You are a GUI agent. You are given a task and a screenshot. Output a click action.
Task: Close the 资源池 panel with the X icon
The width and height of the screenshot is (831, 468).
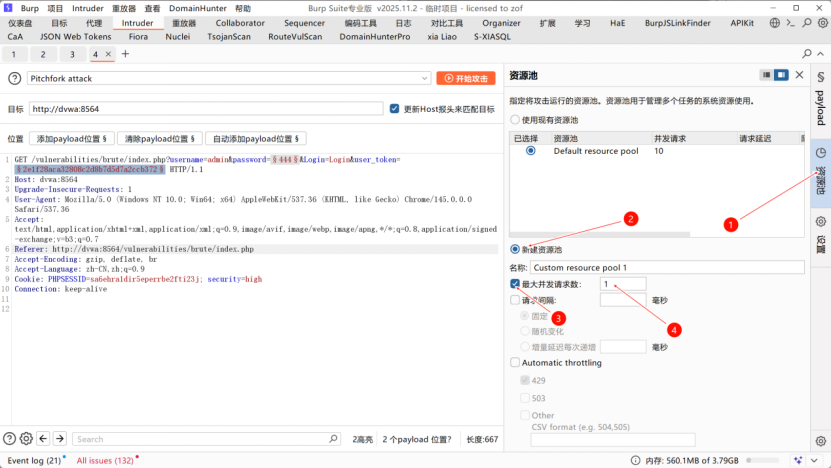tap(797, 74)
